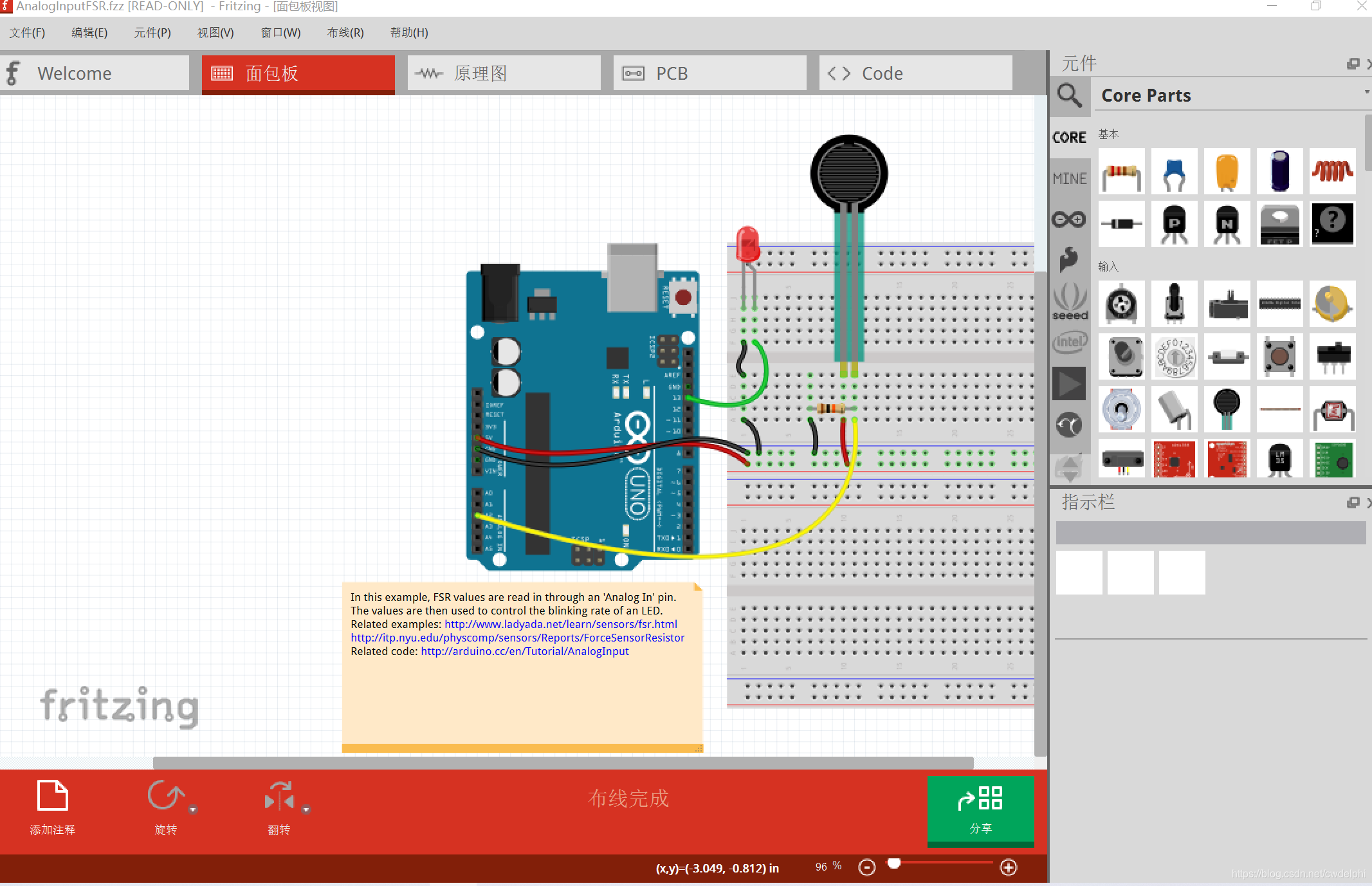Image resolution: width=1372 pixels, height=886 pixels.
Task: Open the 翻转 flip dropdown arrow
Action: (306, 810)
